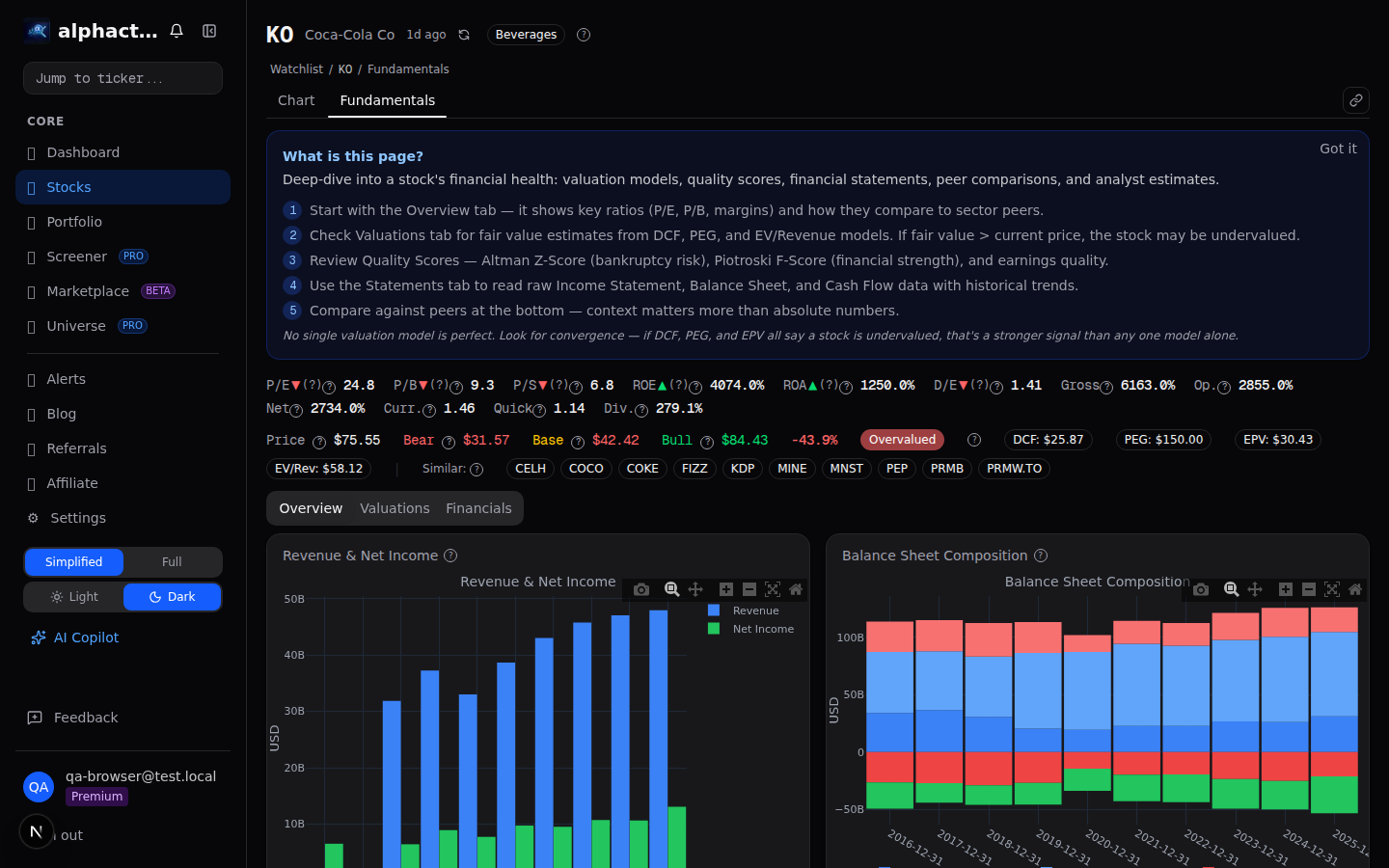
Task: Refresh KO data with the sync icon
Action: 464,34
